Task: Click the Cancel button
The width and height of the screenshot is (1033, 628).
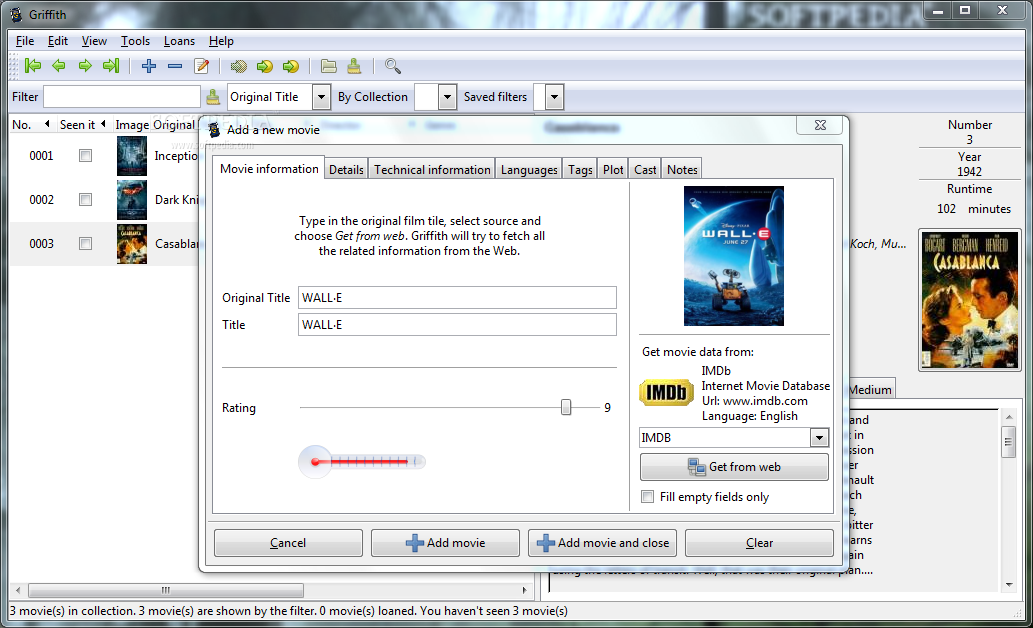Action: [x=288, y=542]
